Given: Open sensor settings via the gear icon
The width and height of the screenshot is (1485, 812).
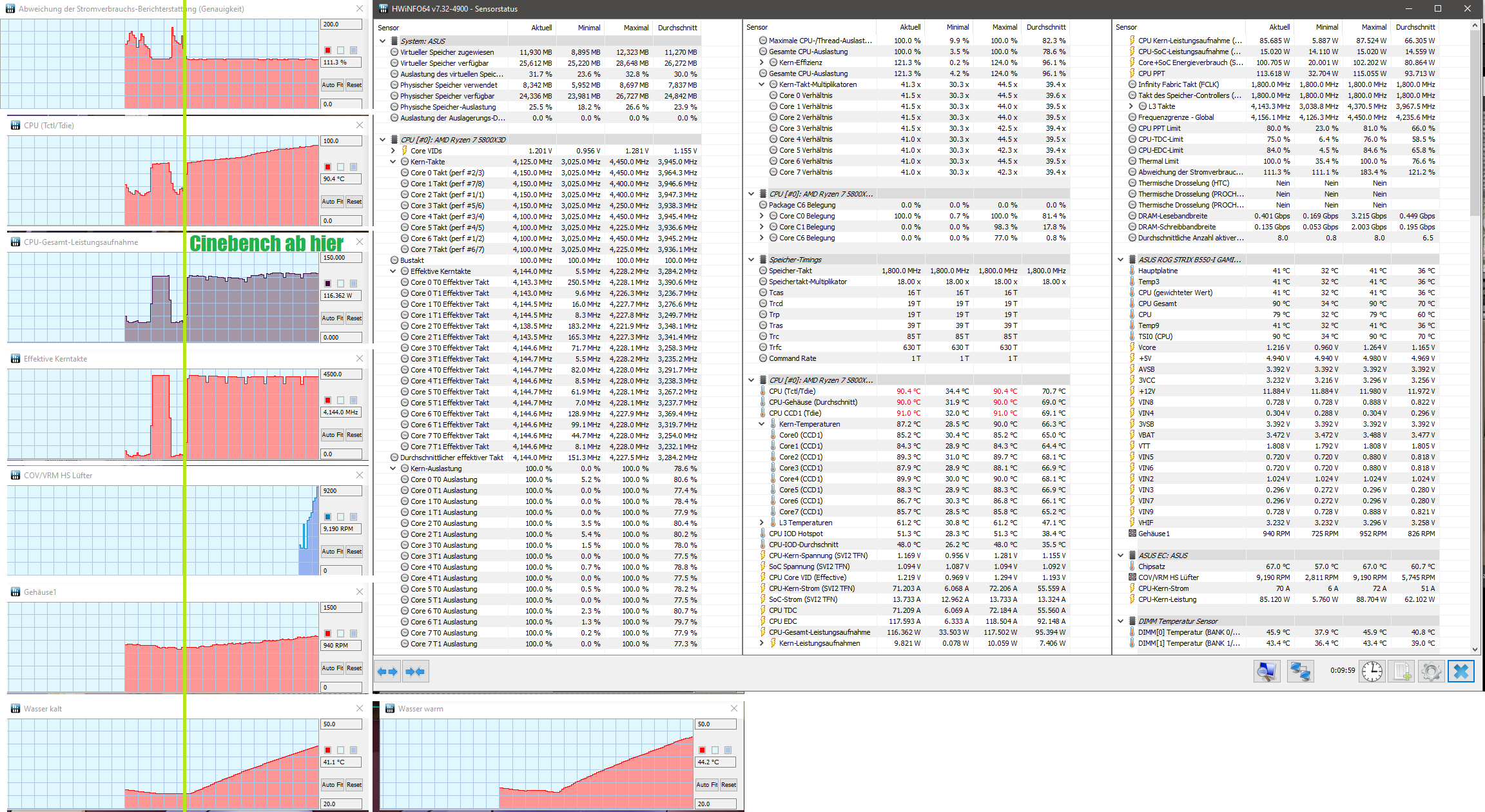Looking at the screenshot, I should [x=1431, y=672].
